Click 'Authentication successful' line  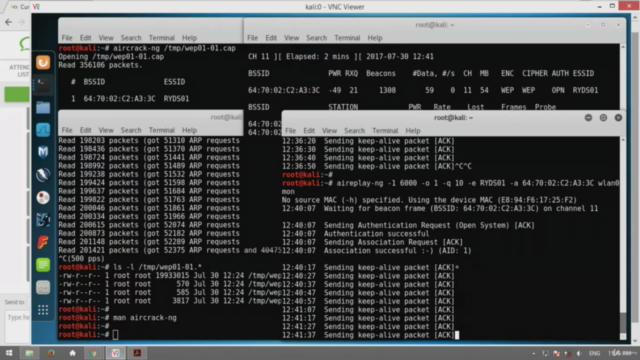pos(376,234)
